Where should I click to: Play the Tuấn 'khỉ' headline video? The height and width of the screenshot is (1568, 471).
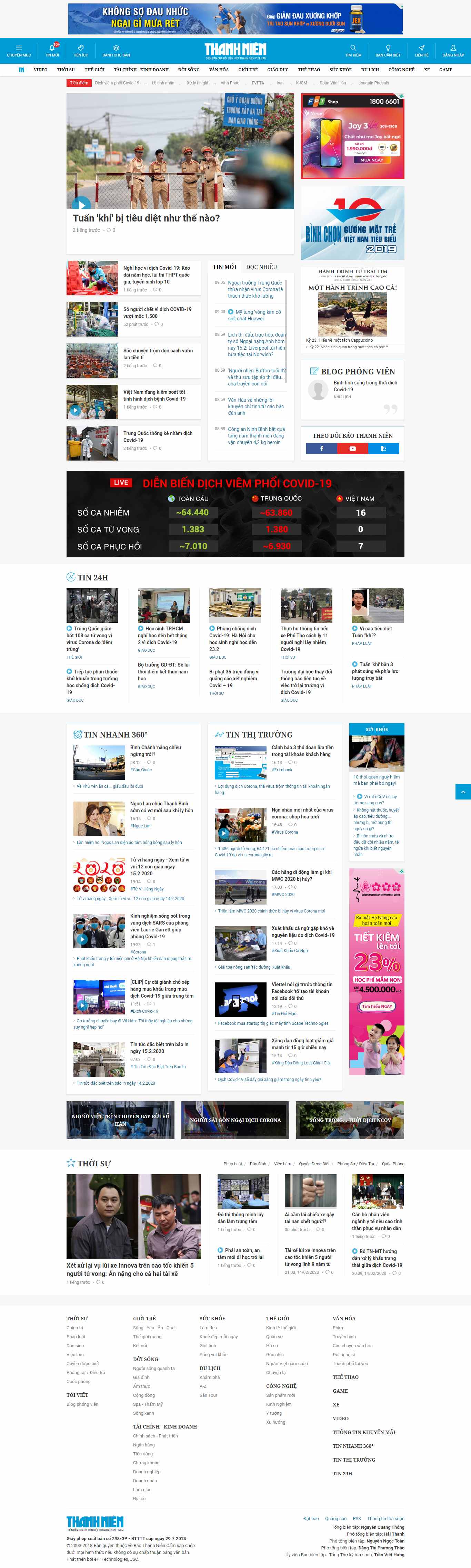tap(80, 204)
